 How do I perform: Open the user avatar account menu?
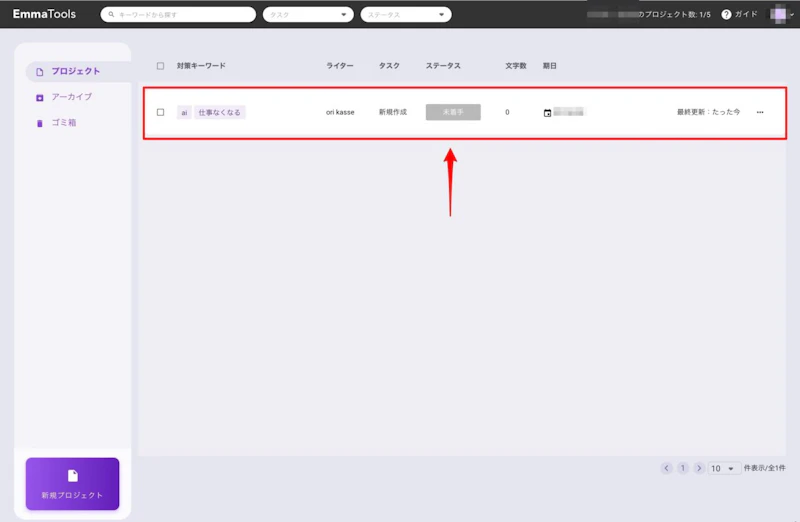click(781, 14)
